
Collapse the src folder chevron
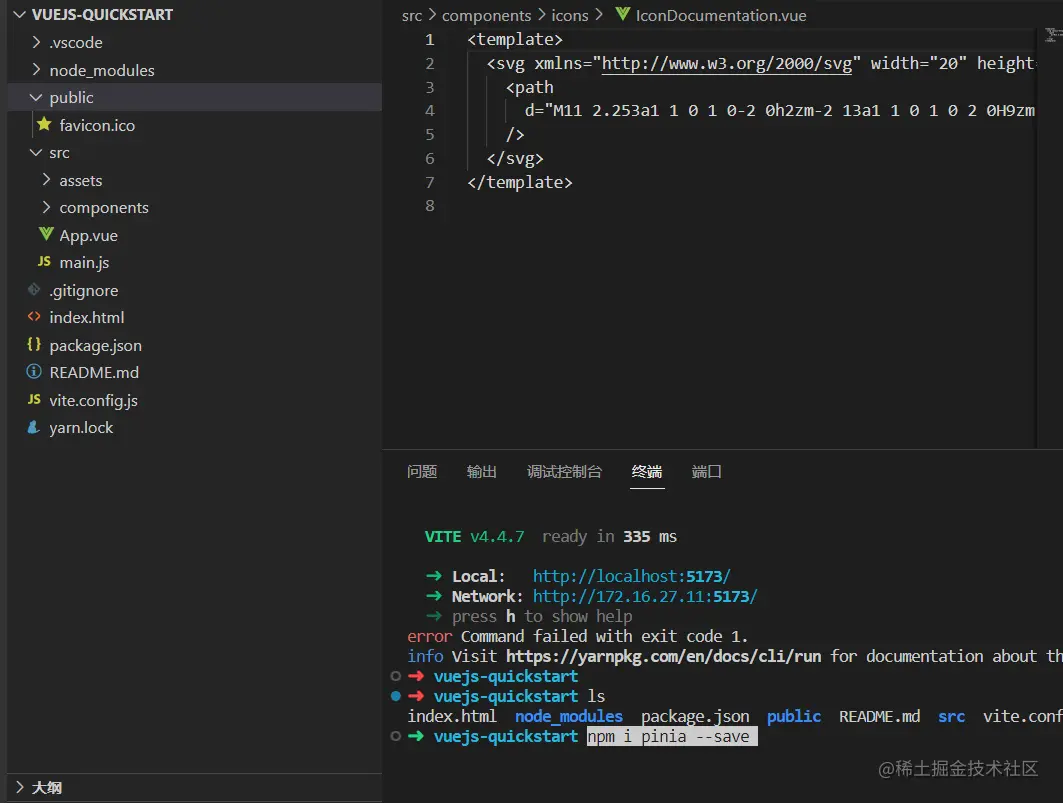pyautogui.click(x=36, y=153)
